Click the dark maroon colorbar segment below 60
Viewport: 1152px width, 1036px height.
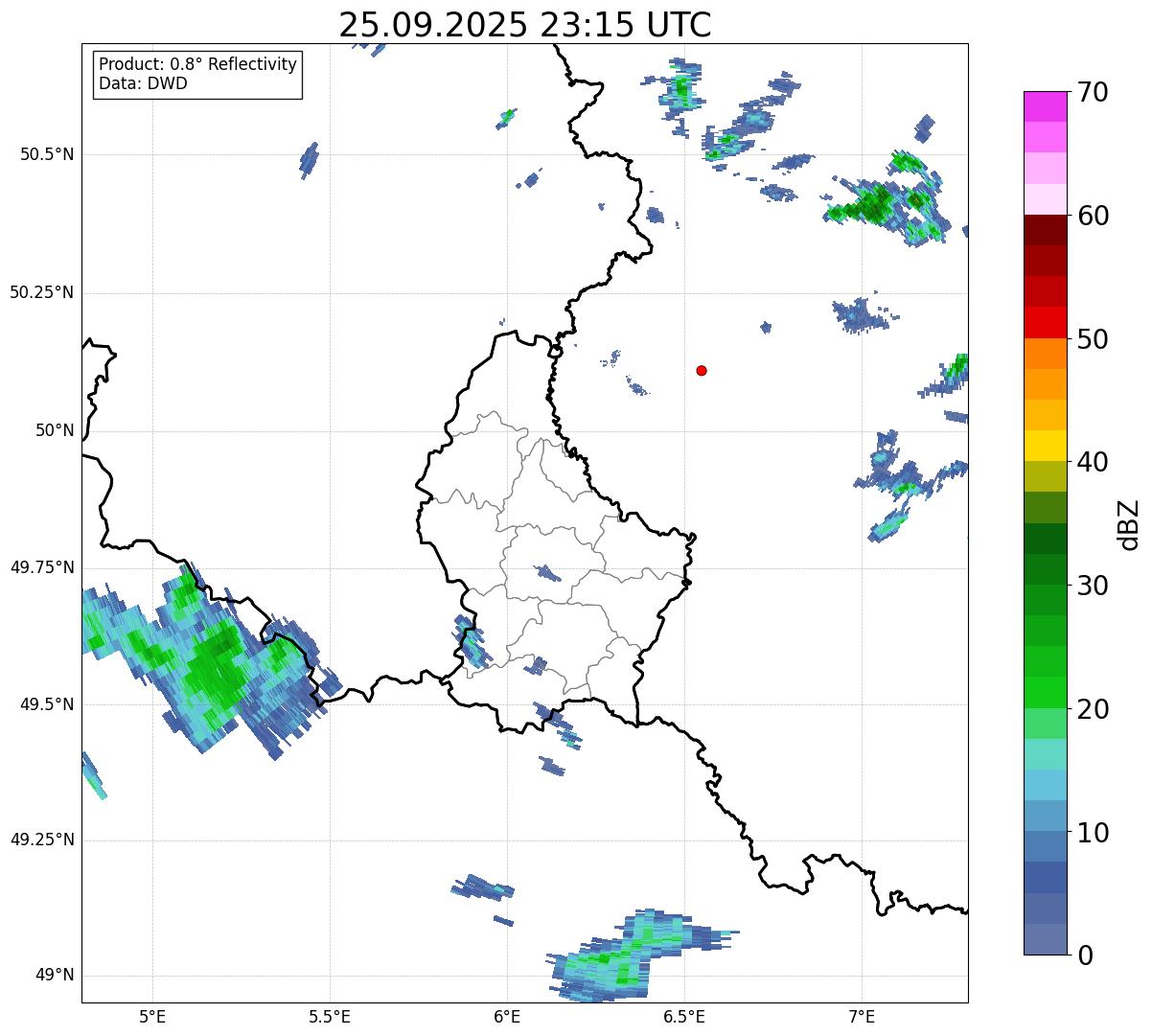[1046, 230]
